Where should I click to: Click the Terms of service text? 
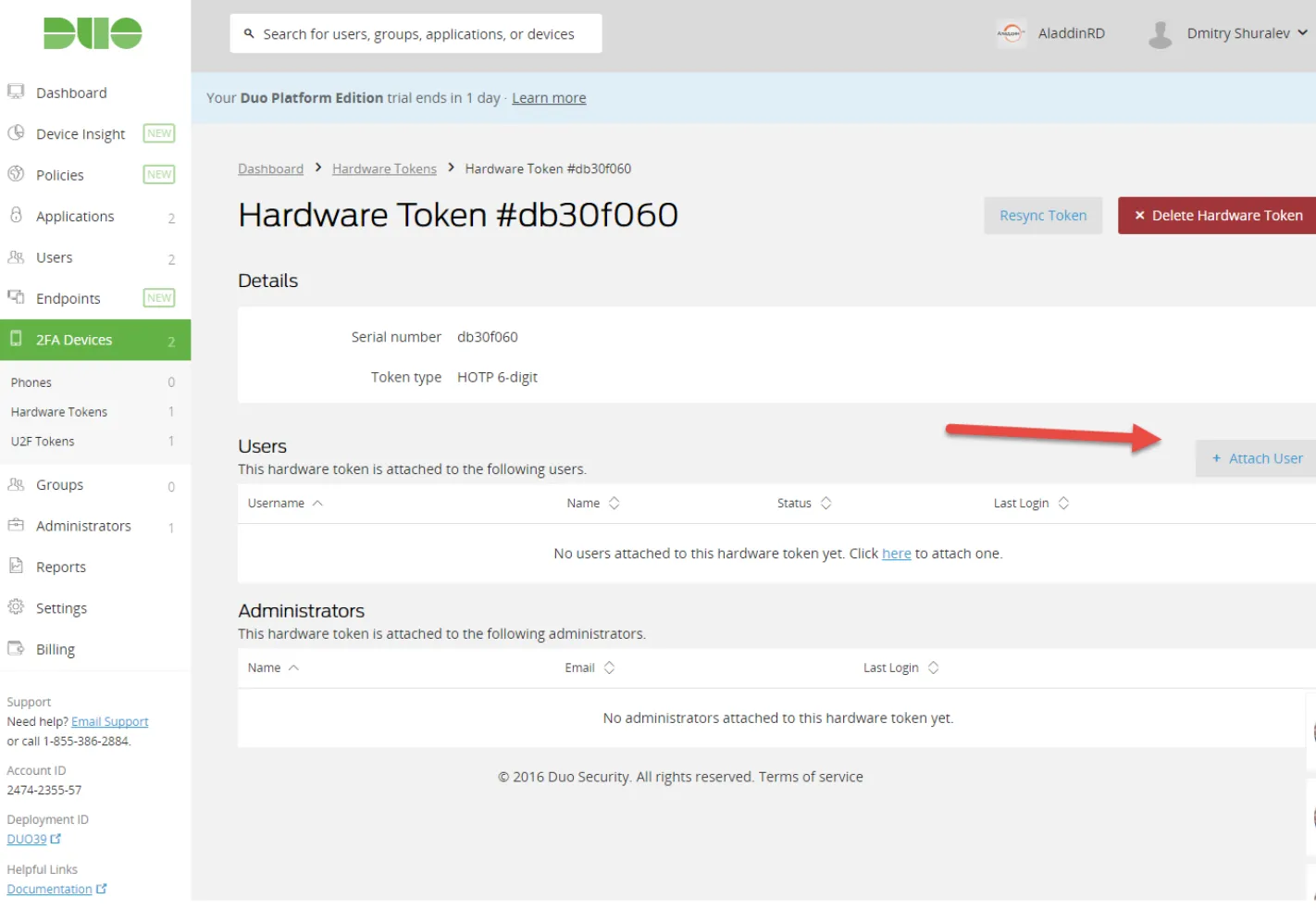pos(811,777)
